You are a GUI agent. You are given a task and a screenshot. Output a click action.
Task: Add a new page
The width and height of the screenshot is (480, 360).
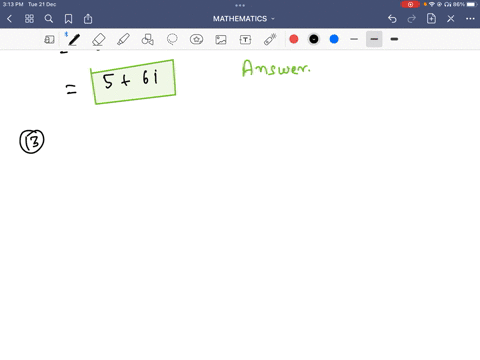431,19
